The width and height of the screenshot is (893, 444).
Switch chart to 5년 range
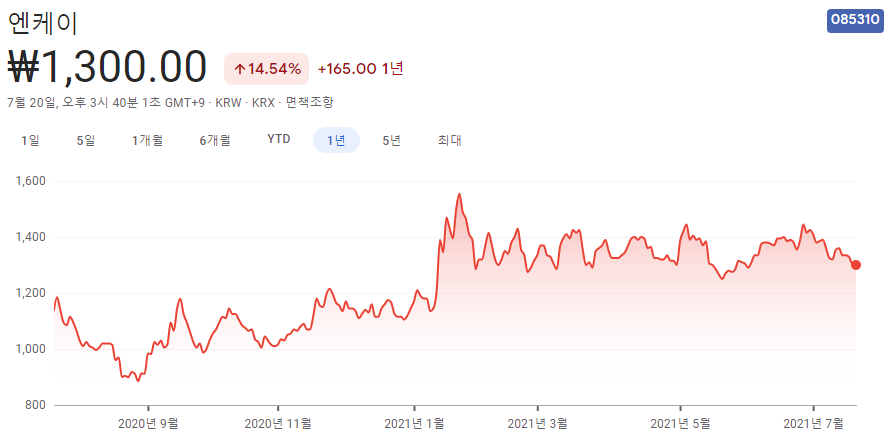tap(391, 141)
